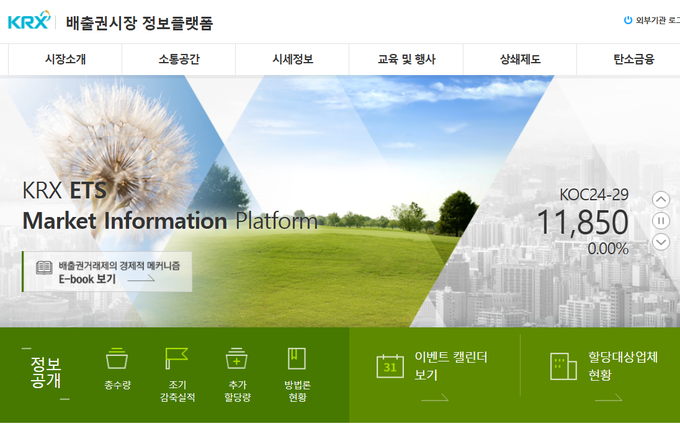Image resolution: width=680 pixels, height=434 pixels.
Task: Pause the price ticker rotation
Action: click(661, 220)
